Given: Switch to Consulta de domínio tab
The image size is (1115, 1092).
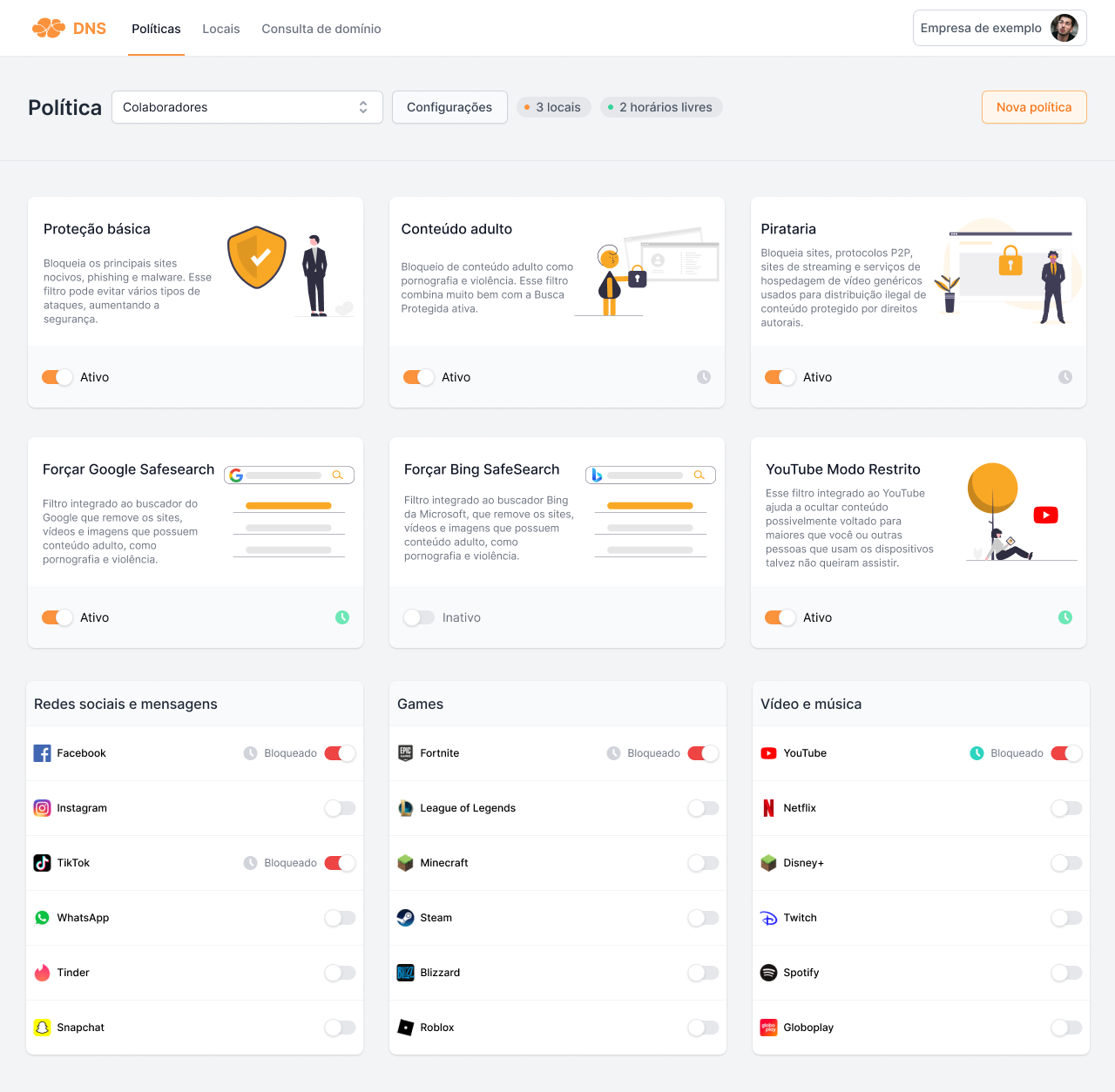Looking at the screenshot, I should click(321, 29).
